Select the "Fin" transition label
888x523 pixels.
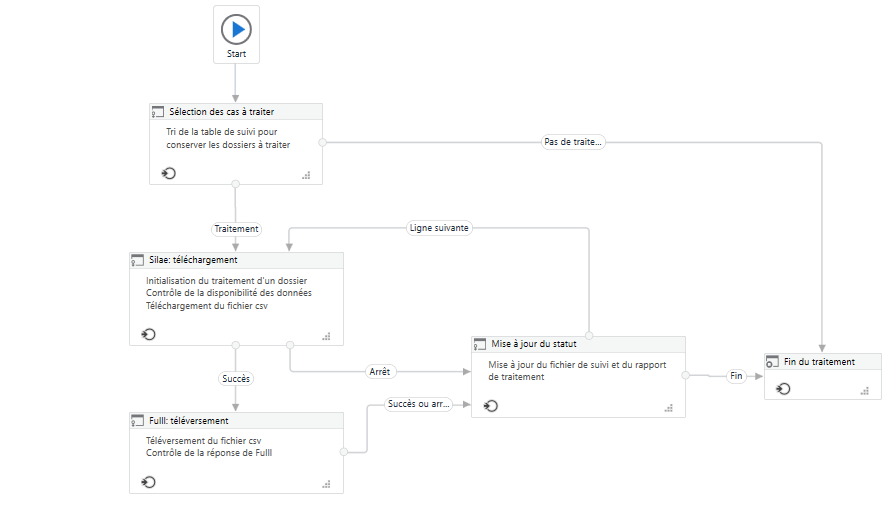(x=737, y=376)
